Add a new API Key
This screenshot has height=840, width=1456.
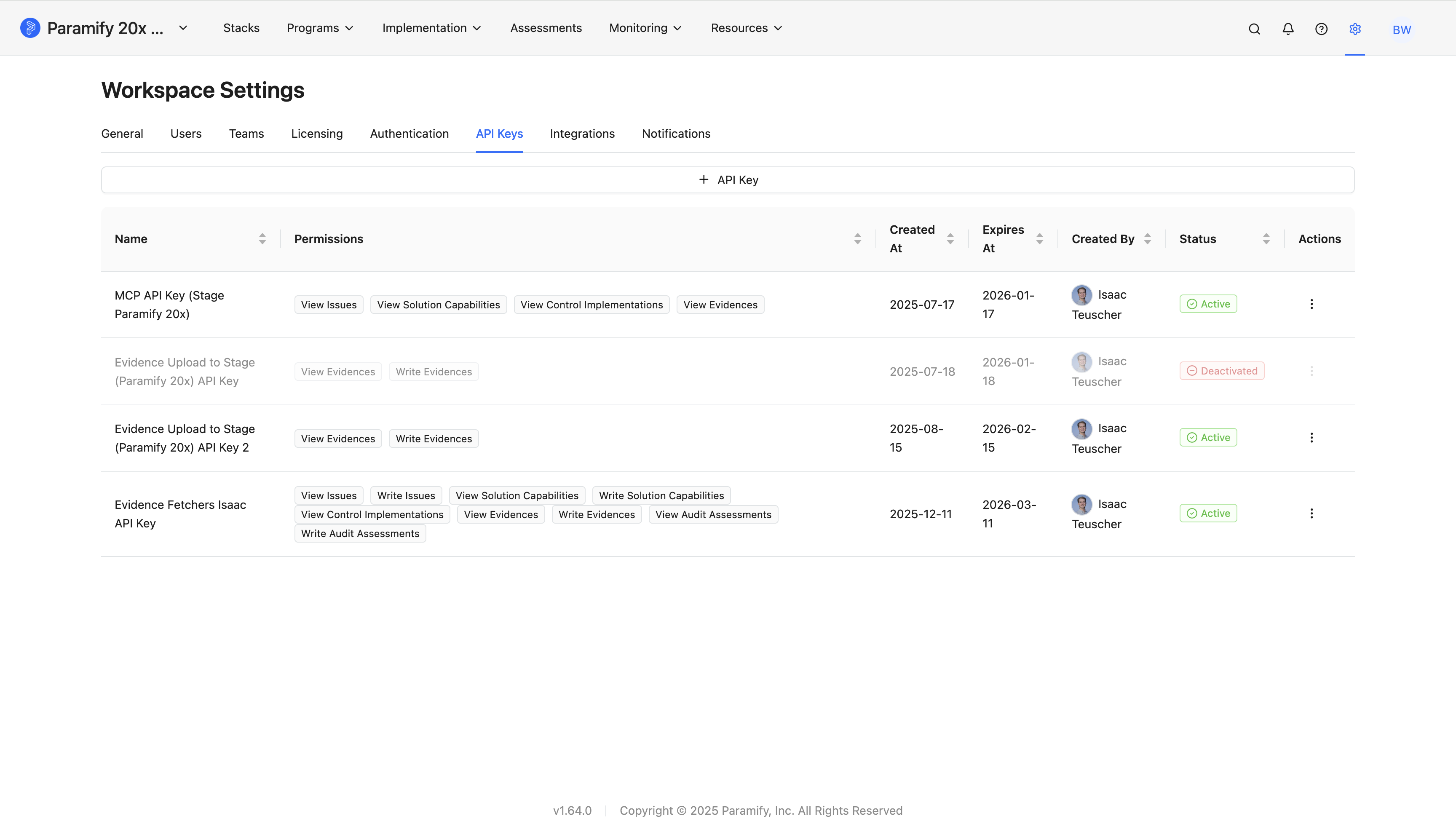(x=728, y=180)
